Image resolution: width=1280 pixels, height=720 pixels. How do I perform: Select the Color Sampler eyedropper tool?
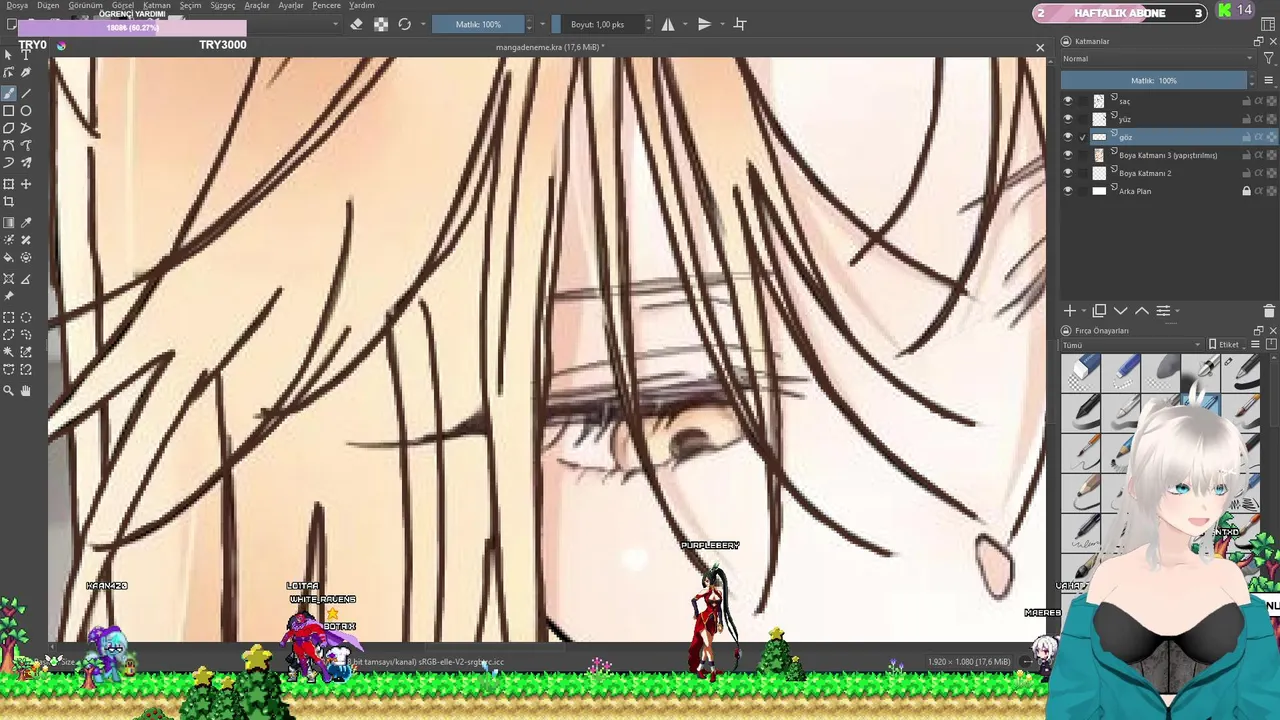[x=26, y=223]
